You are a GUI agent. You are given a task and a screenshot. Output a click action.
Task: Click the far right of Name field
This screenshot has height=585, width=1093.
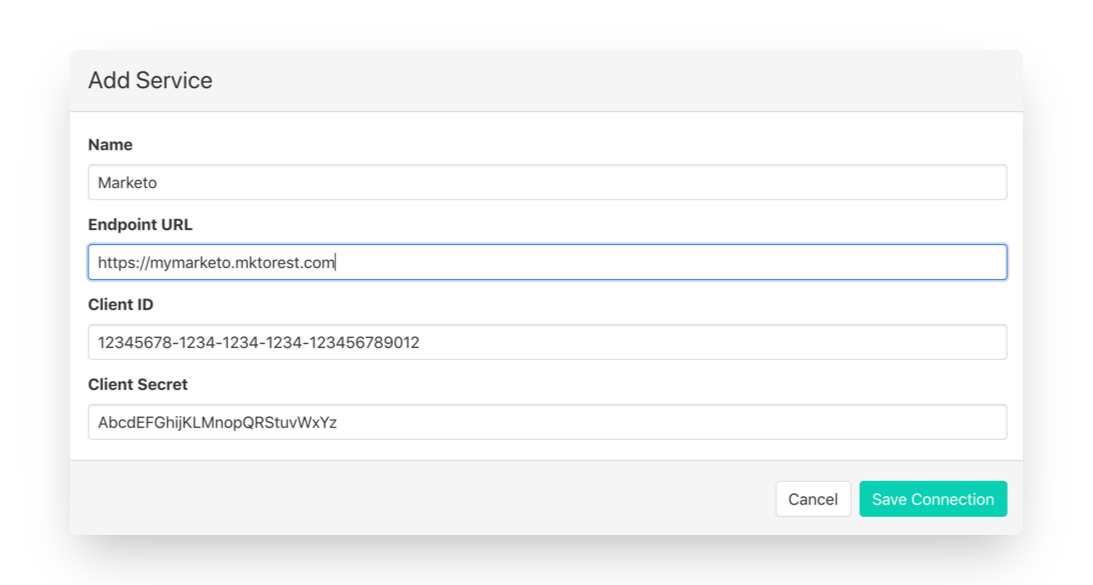[x=990, y=183]
